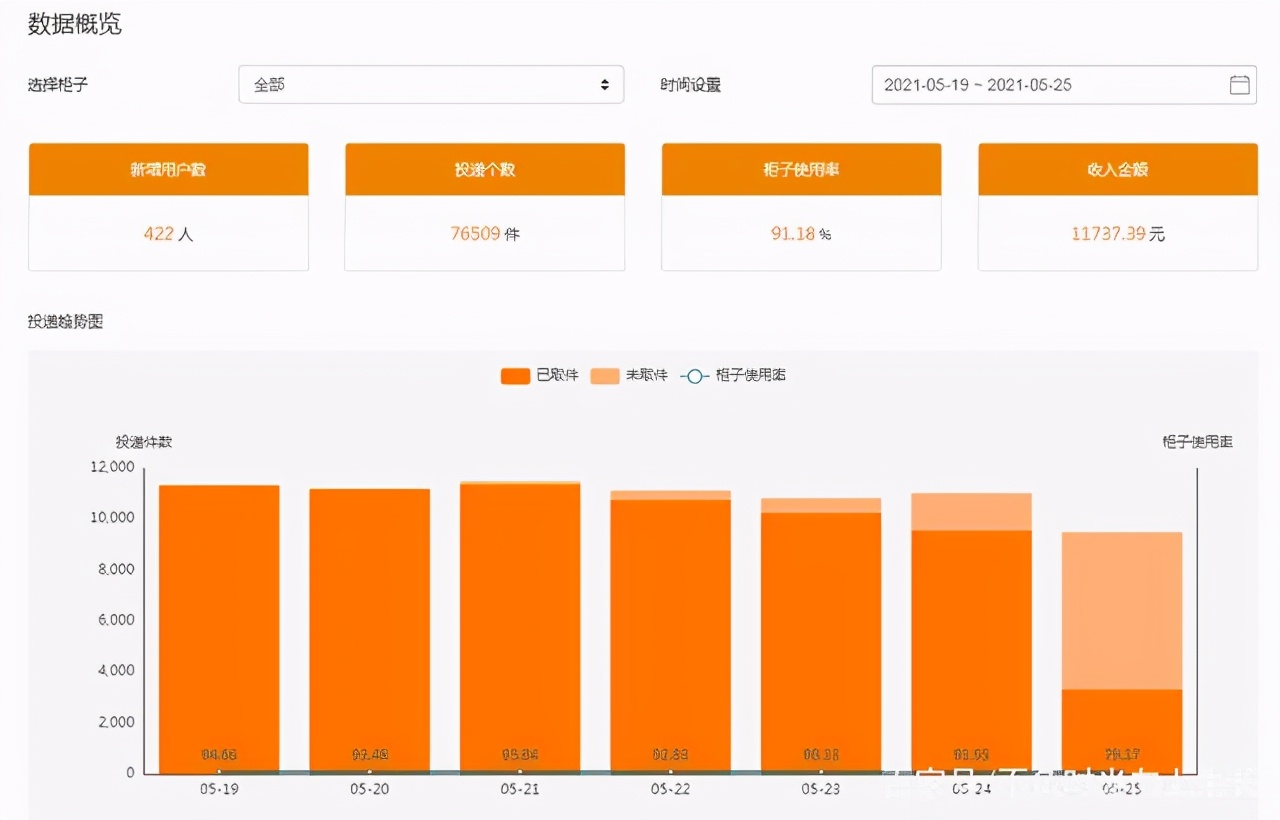Click the 选择柜子 label
Viewport: 1280px width, 820px height.
[x=58, y=85]
